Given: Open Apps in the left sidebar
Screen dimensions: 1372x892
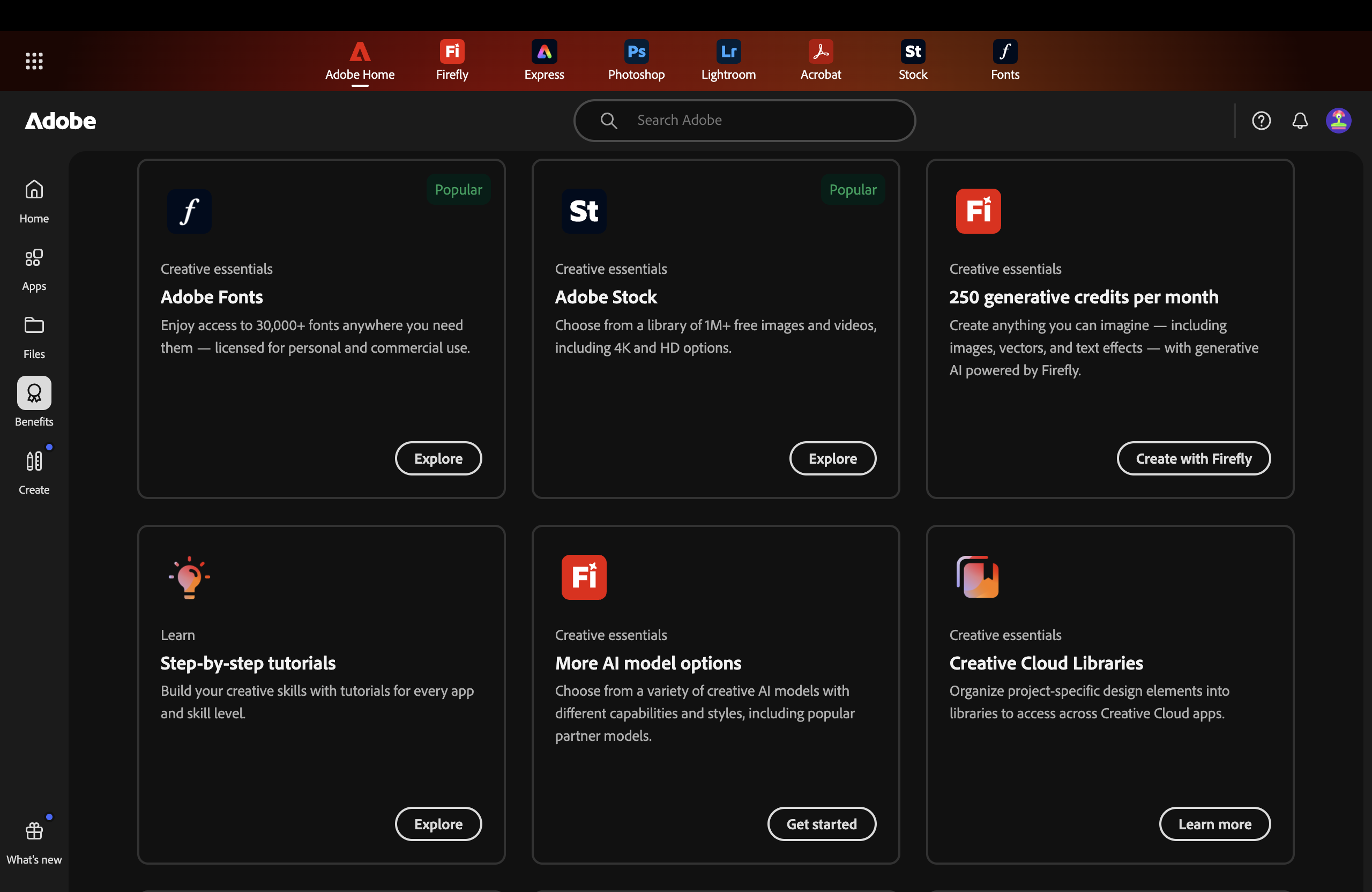Looking at the screenshot, I should pyautogui.click(x=34, y=269).
